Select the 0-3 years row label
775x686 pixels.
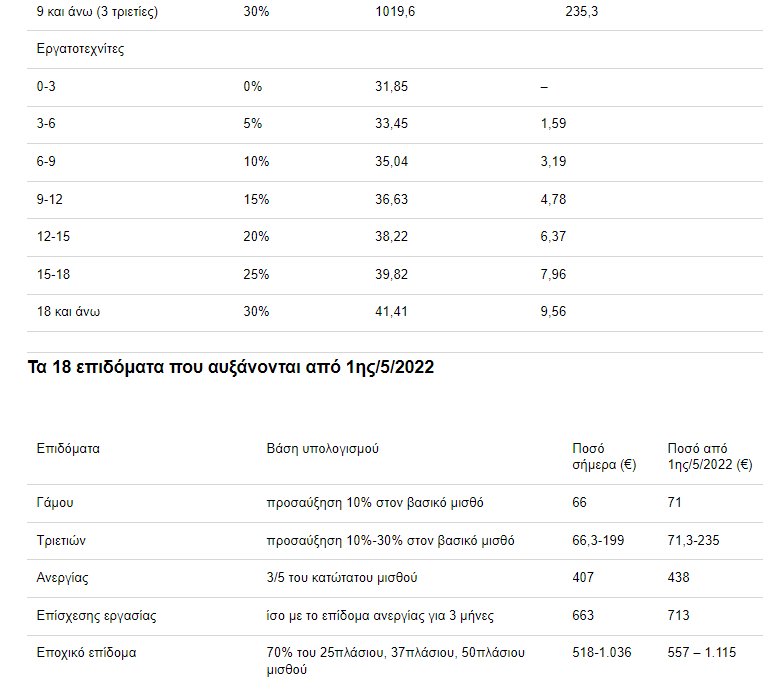click(x=46, y=86)
